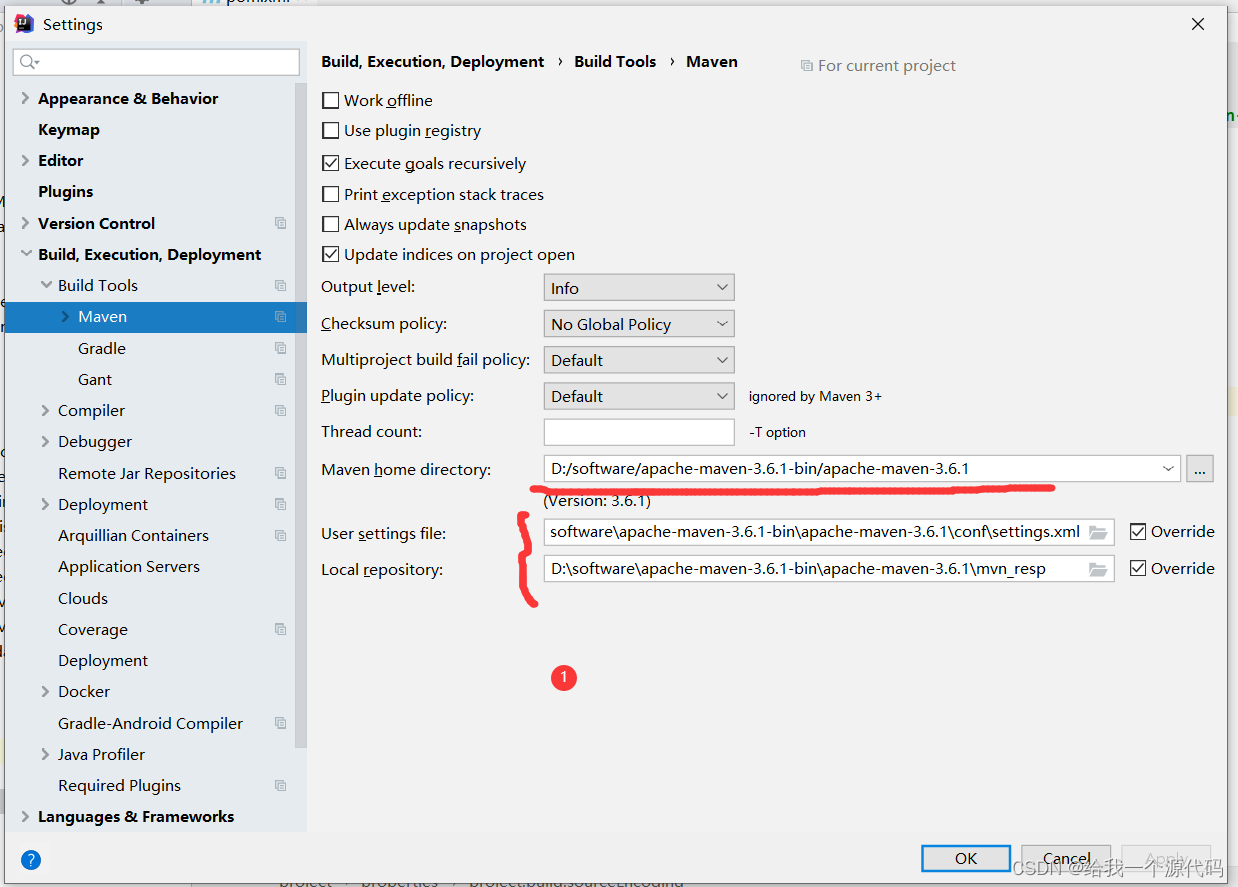Click the project-level icon beside Build Tools

(280, 285)
